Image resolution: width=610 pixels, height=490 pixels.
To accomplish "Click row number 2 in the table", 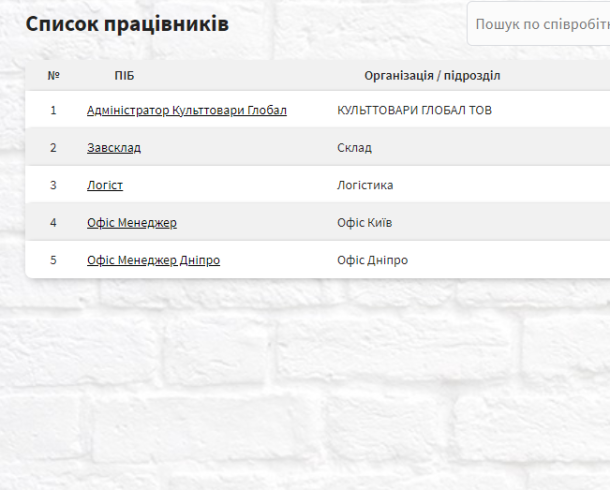I will pyautogui.click(x=53, y=148).
